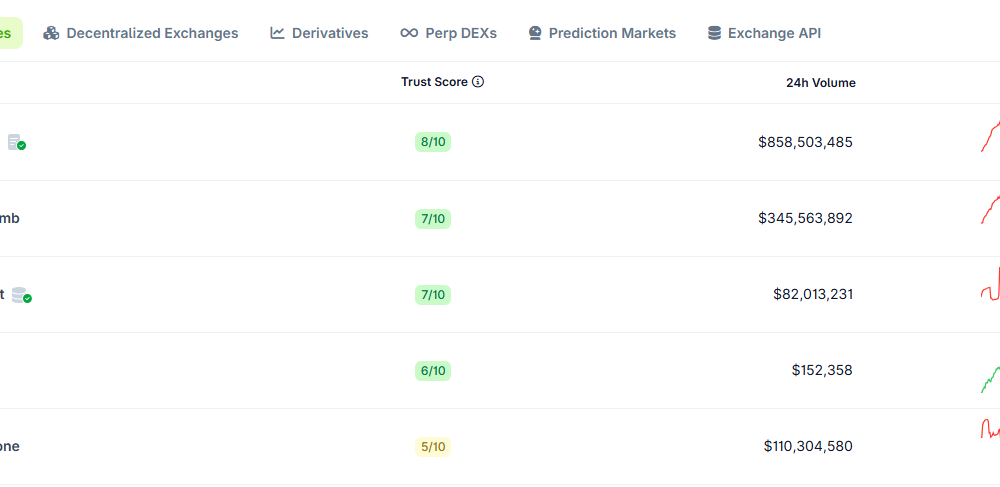Open the first row's red volume sparkline
This screenshot has height=487, width=1000.
tap(990, 137)
